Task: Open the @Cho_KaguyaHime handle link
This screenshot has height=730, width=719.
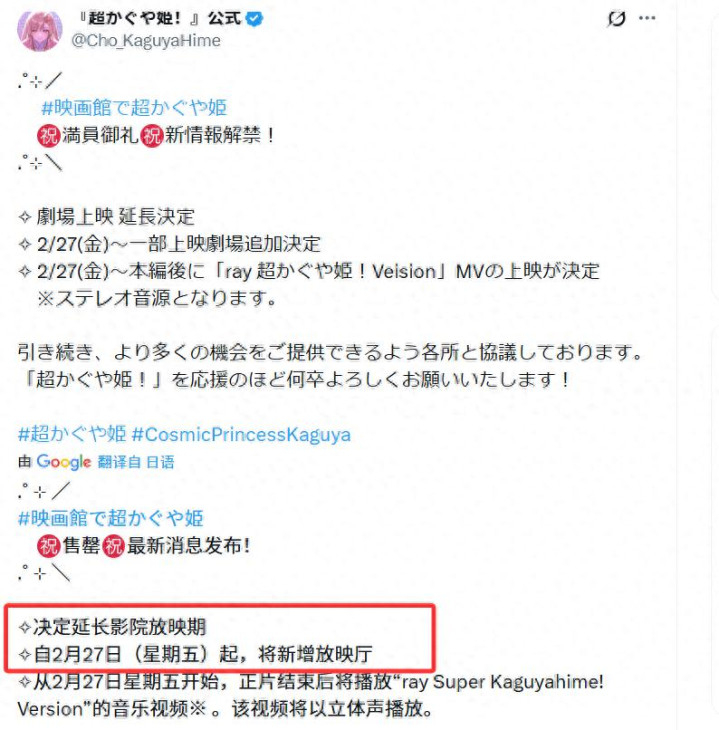Action: 146,41
